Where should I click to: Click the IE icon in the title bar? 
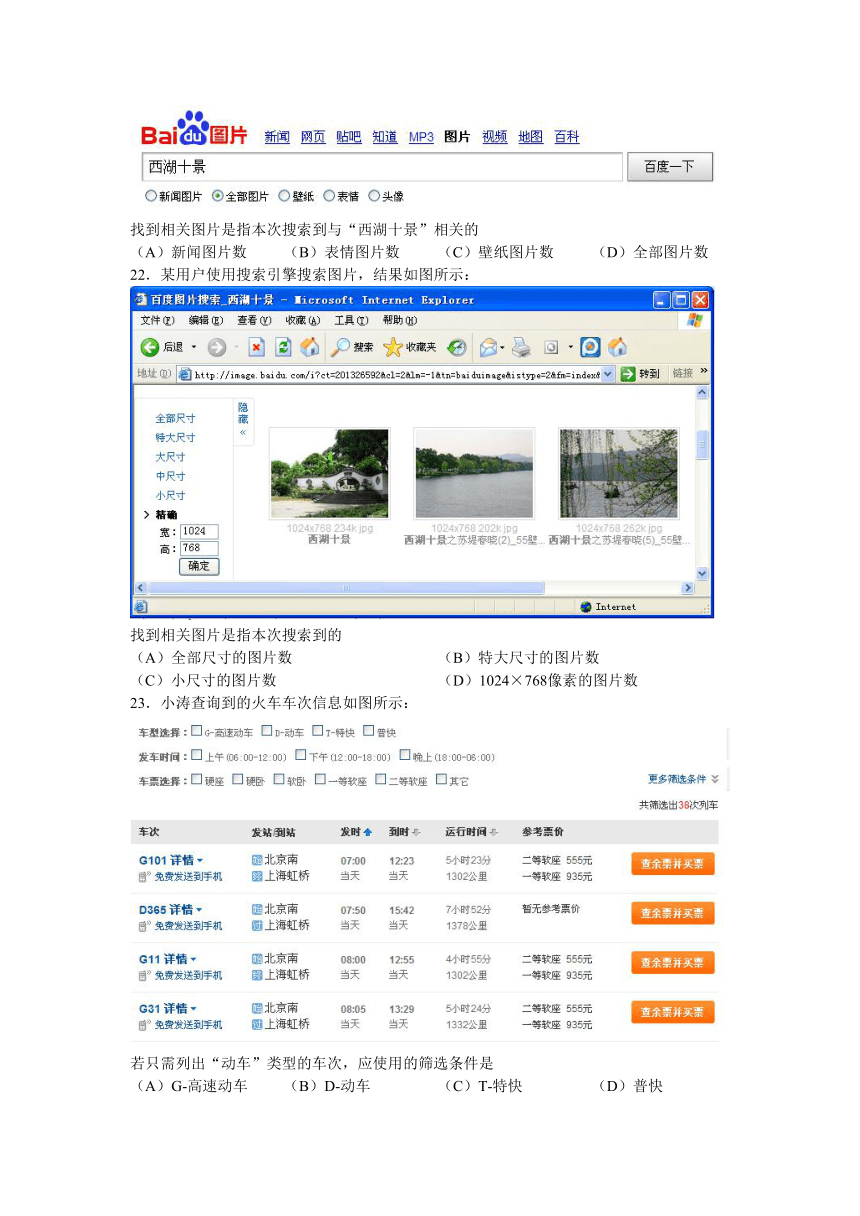(x=141, y=300)
